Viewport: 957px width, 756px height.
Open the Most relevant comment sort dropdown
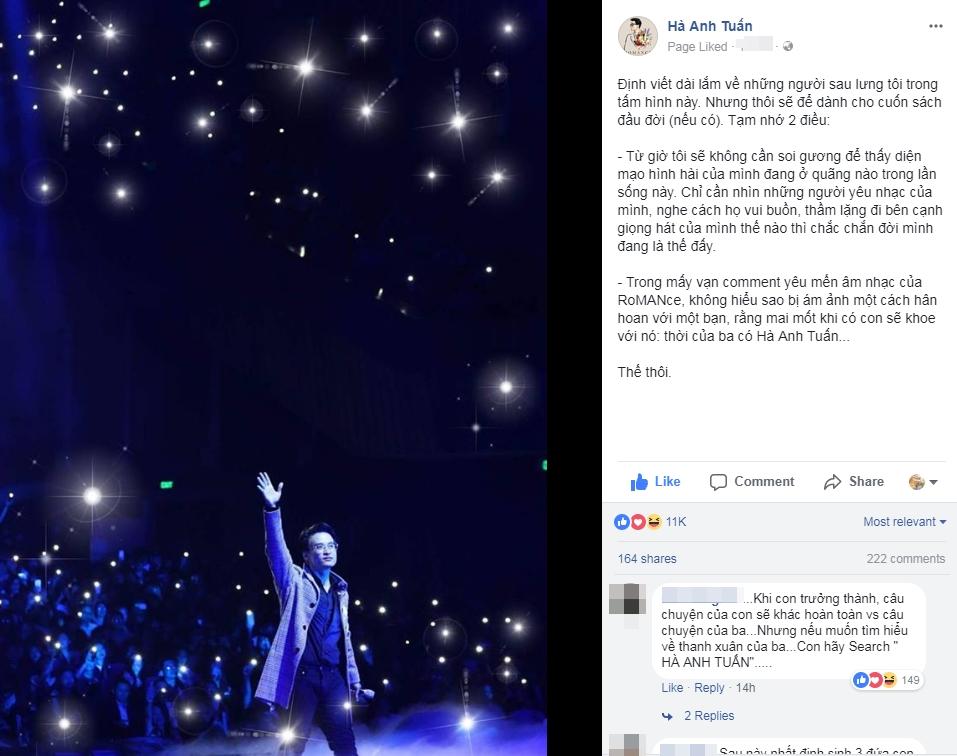905,522
